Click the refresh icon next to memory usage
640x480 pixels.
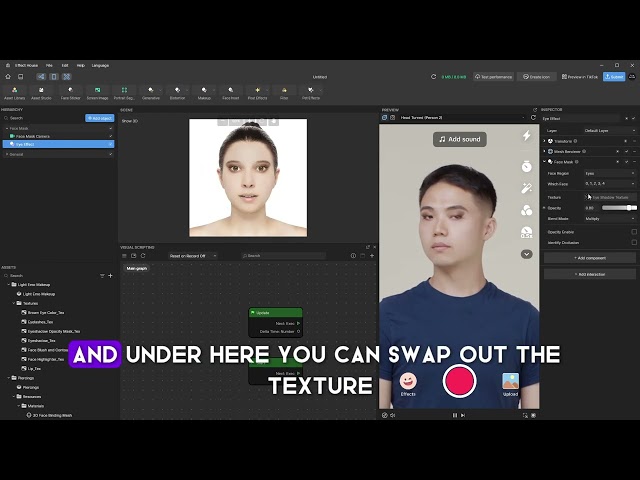click(x=433, y=76)
